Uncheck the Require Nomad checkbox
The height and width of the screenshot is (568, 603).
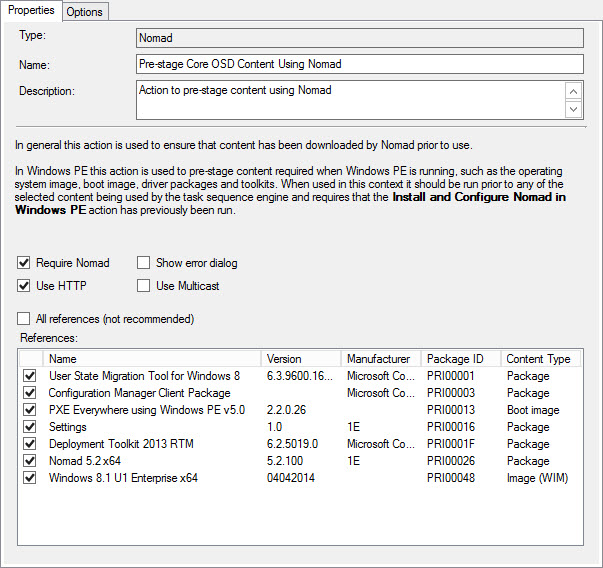pos(24,263)
